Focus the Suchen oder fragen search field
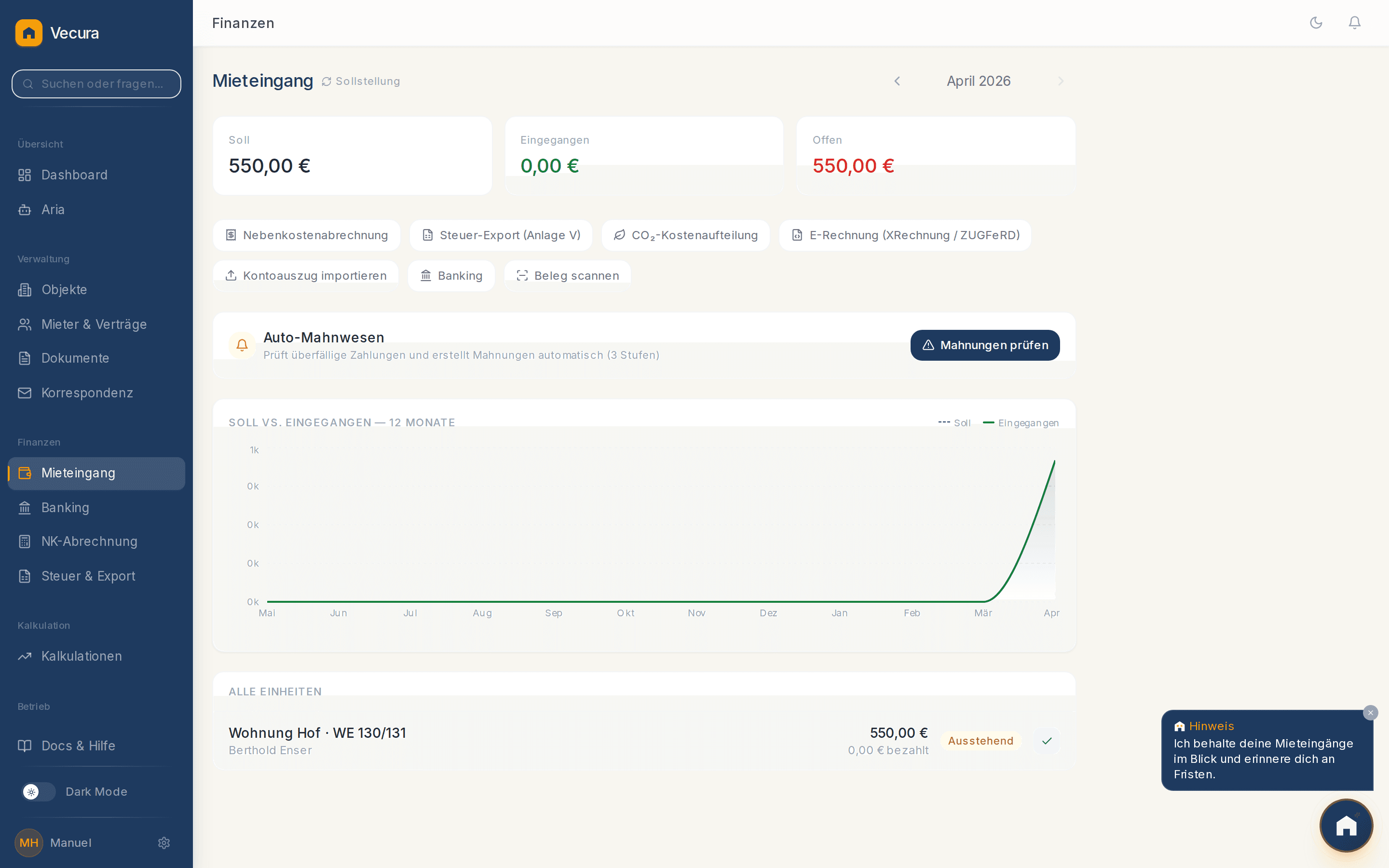Screen dimensions: 1389x868 96,84
